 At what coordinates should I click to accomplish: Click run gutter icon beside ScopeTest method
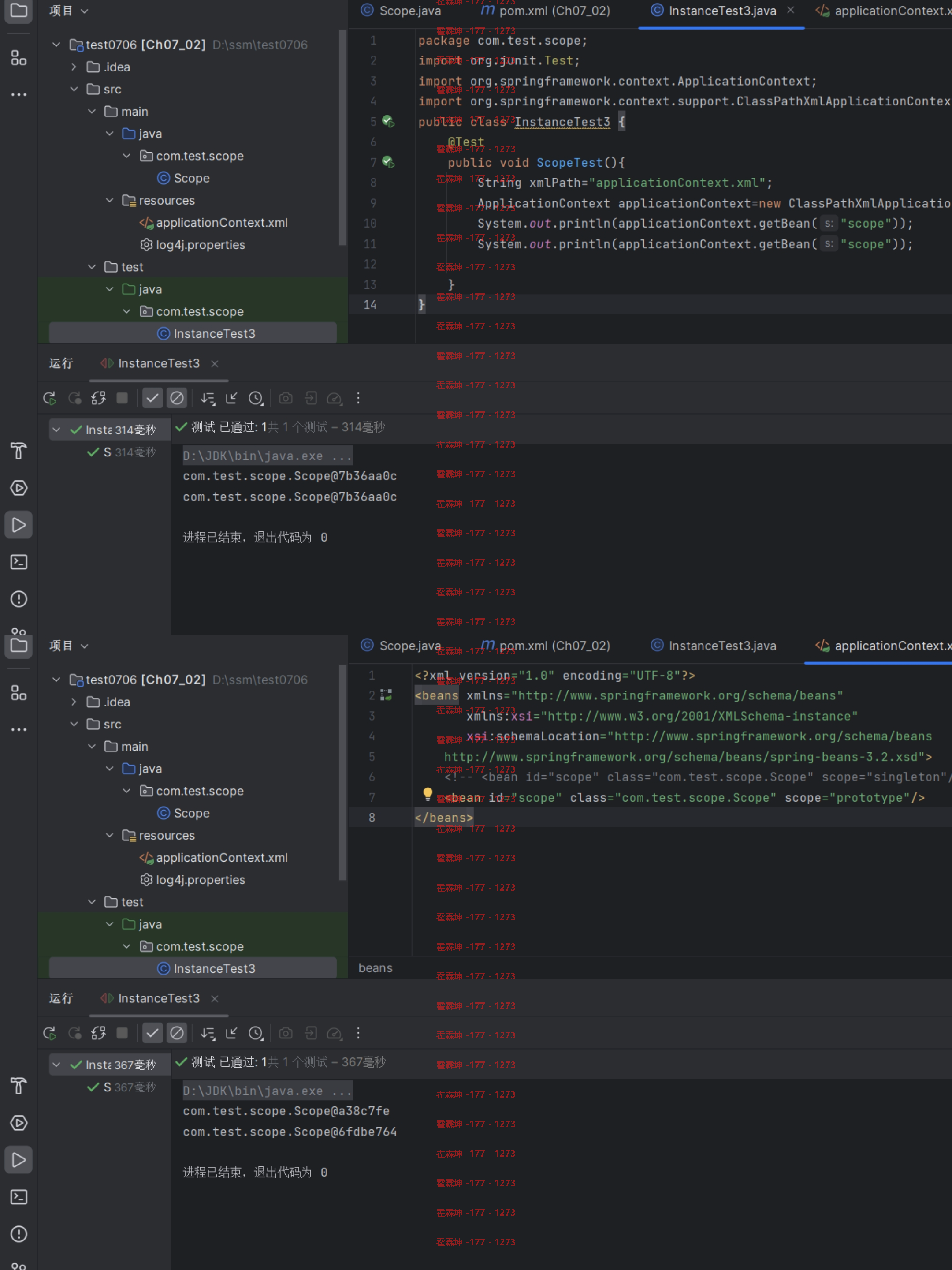click(x=388, y=162)
